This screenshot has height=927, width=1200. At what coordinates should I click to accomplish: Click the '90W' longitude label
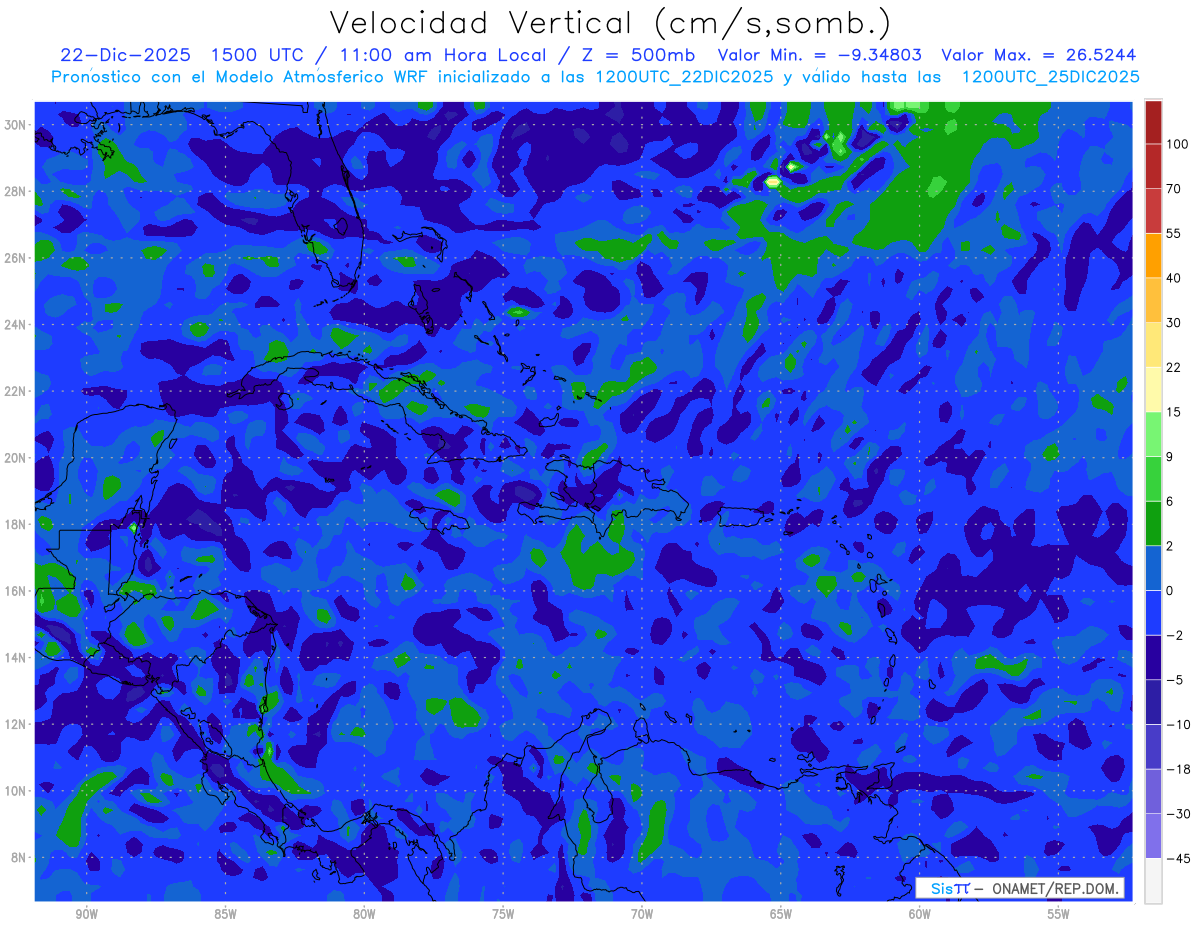(87, 915)
